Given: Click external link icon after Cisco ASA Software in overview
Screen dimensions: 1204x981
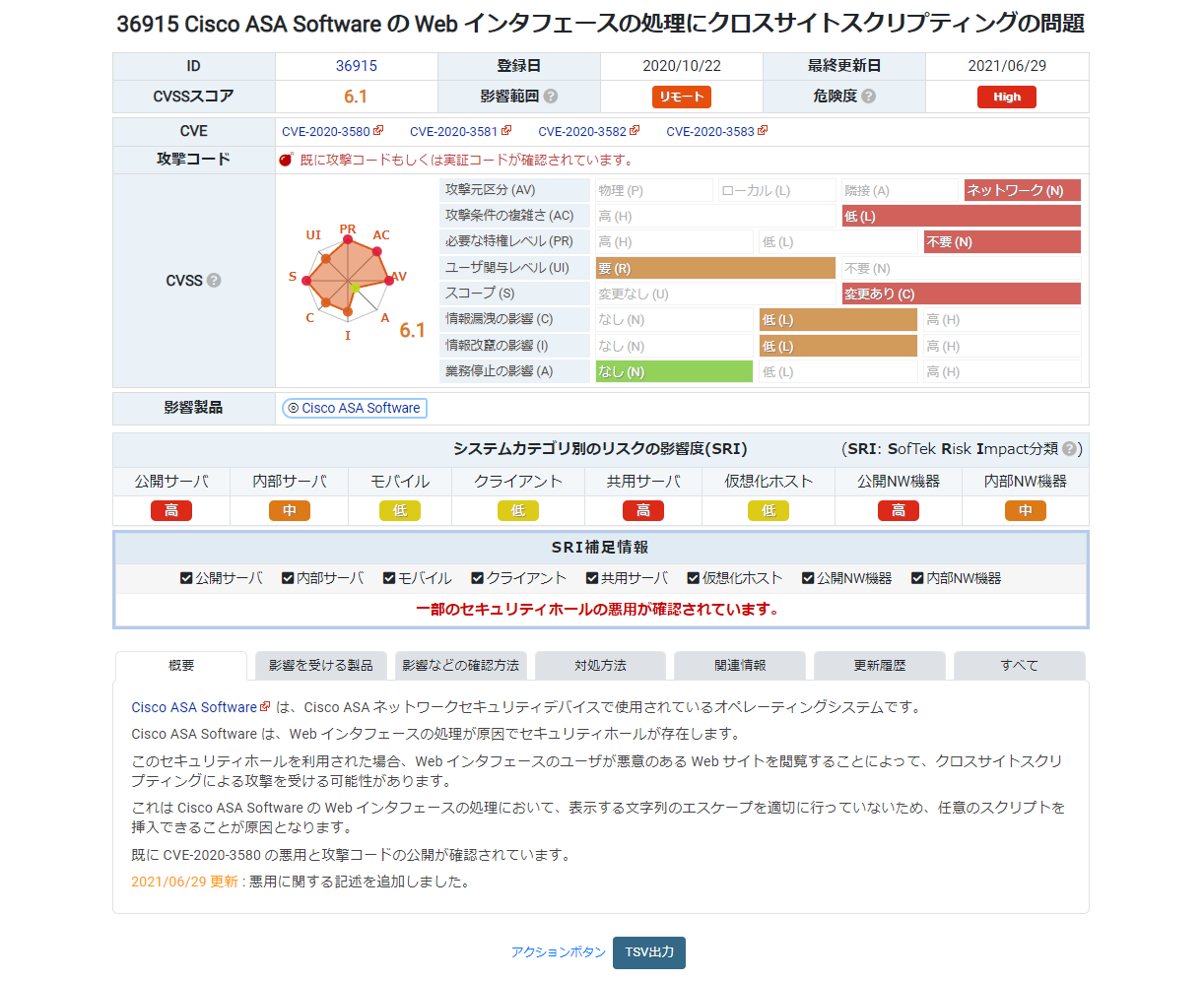Looking at the screenshot, I should pyautogui.click(x=265, y=707).
